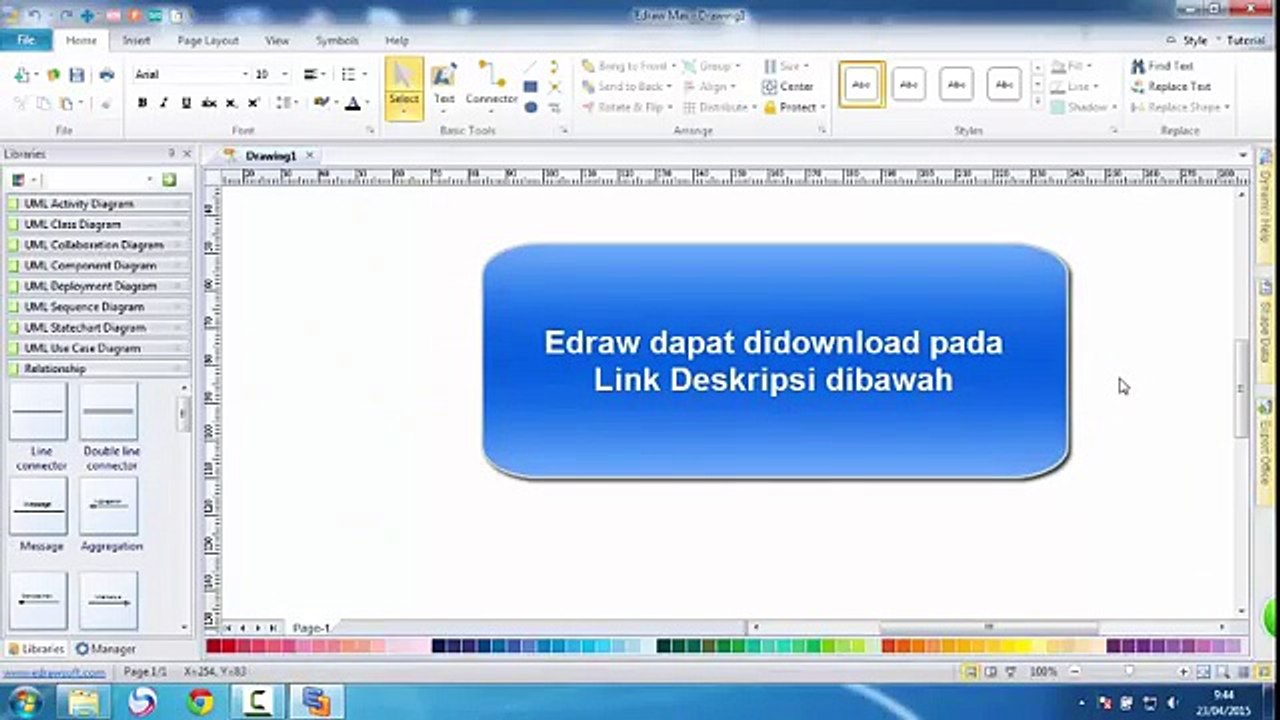The width and height of the screenshot is (1280, 720).
Task: Click the Find Text binoculars
Action: (x=1138, y=66)
